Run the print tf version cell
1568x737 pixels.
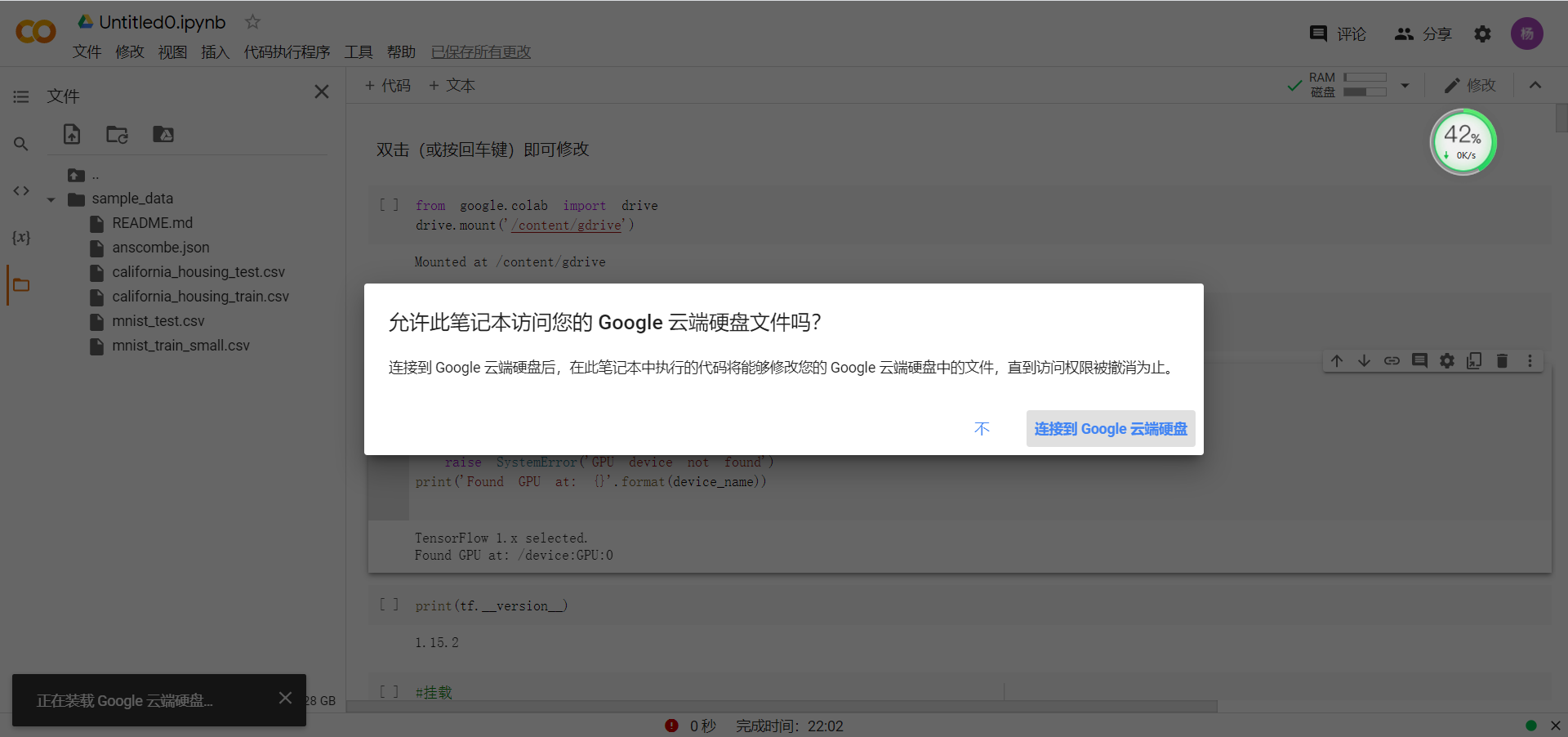coord(390,605)
